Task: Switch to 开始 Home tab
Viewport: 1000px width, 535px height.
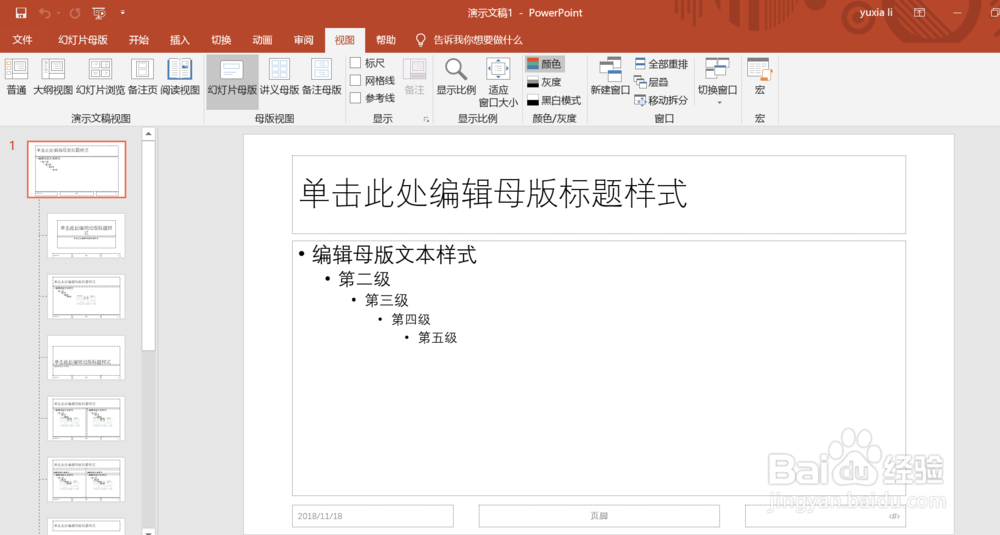Action: [x=138, y=40]
